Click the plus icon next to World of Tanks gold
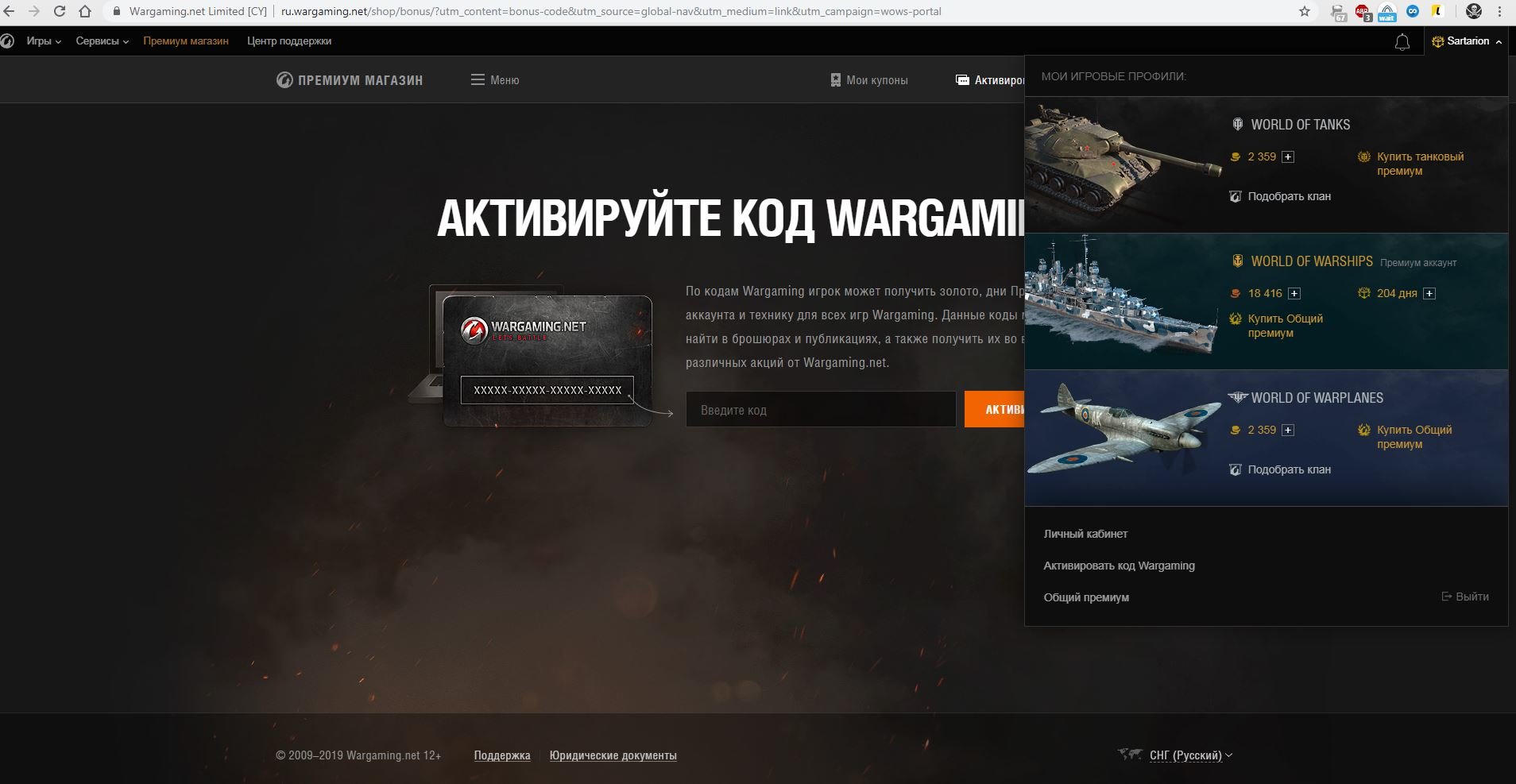Viewport: 1516px width, 784px height. [1288, 157]
